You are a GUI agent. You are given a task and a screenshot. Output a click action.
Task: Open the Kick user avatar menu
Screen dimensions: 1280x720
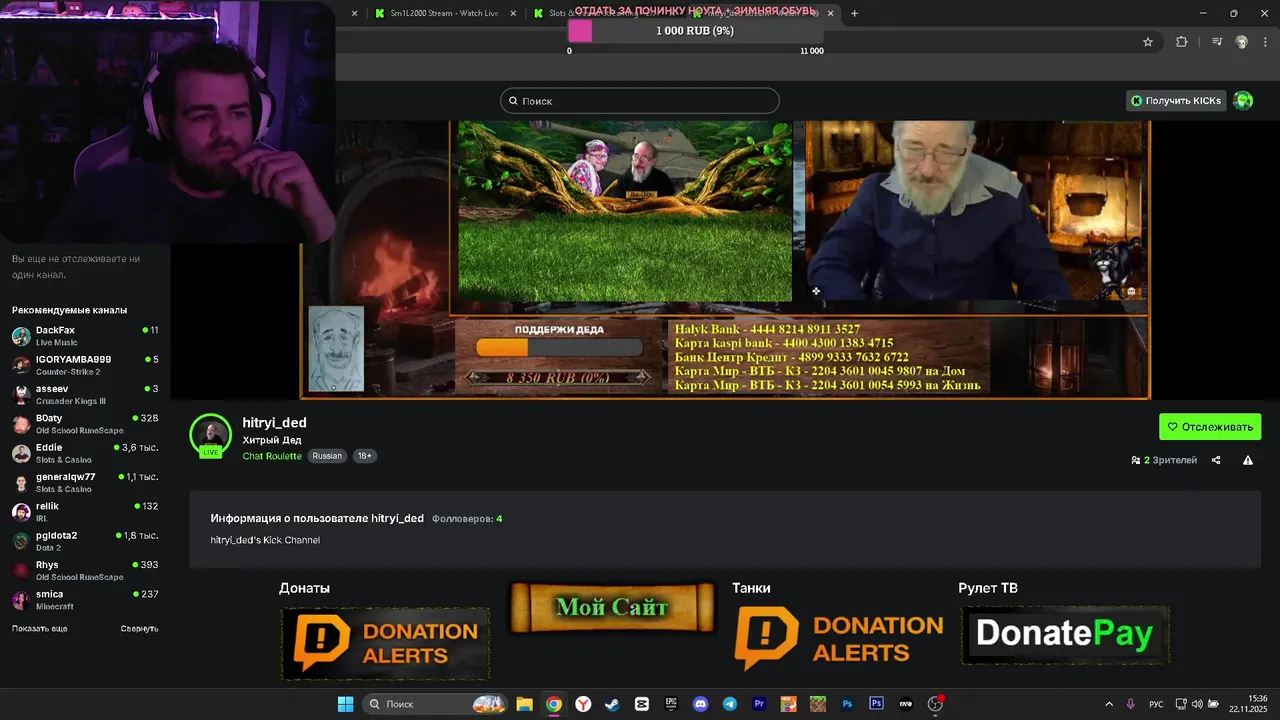1243,101
